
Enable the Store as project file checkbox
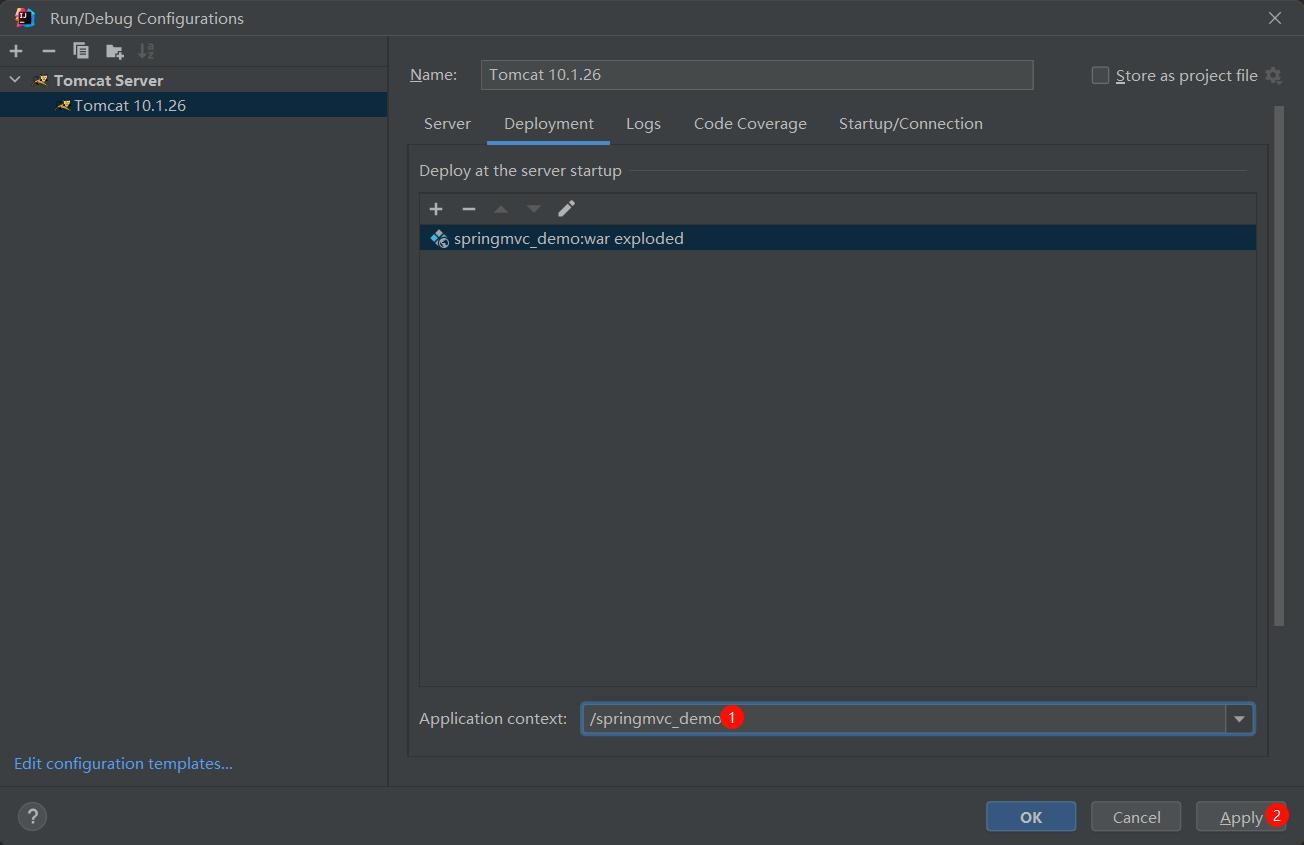[1100, 75]
